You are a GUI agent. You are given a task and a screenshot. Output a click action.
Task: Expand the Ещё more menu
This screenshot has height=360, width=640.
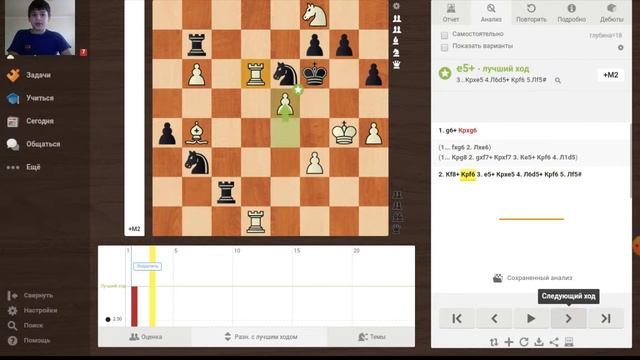click(x=23, y=167)
